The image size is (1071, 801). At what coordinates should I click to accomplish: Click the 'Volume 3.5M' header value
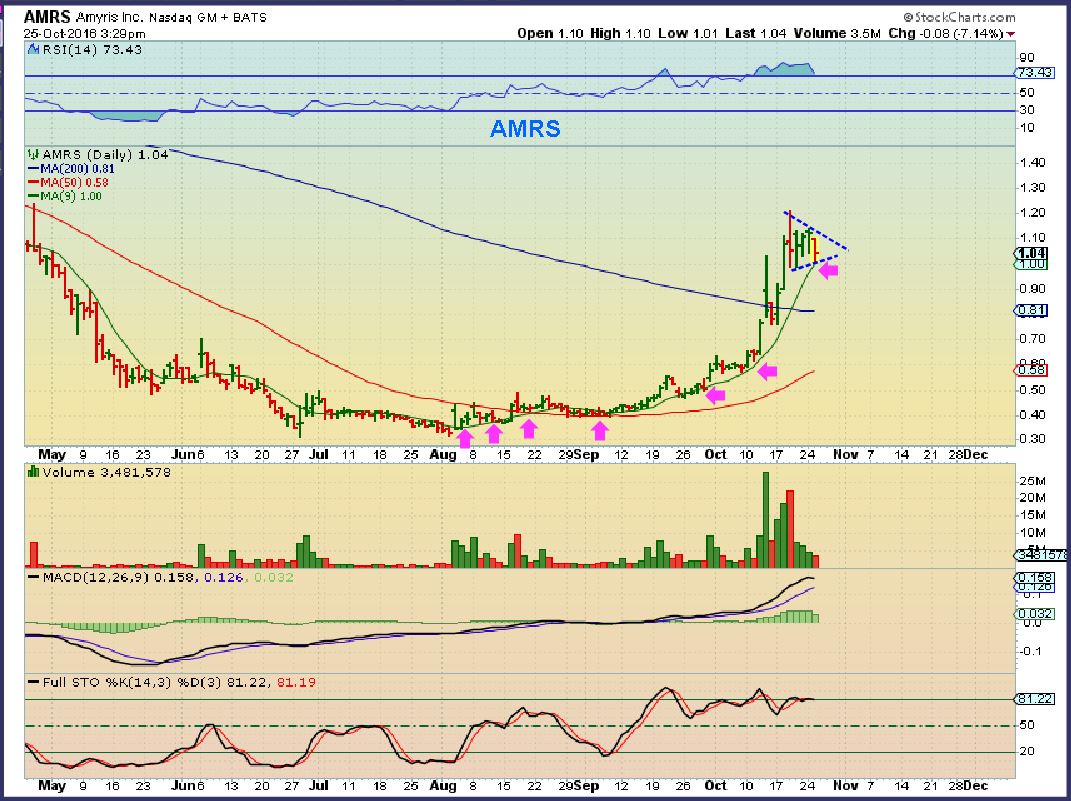pos(837,33)
